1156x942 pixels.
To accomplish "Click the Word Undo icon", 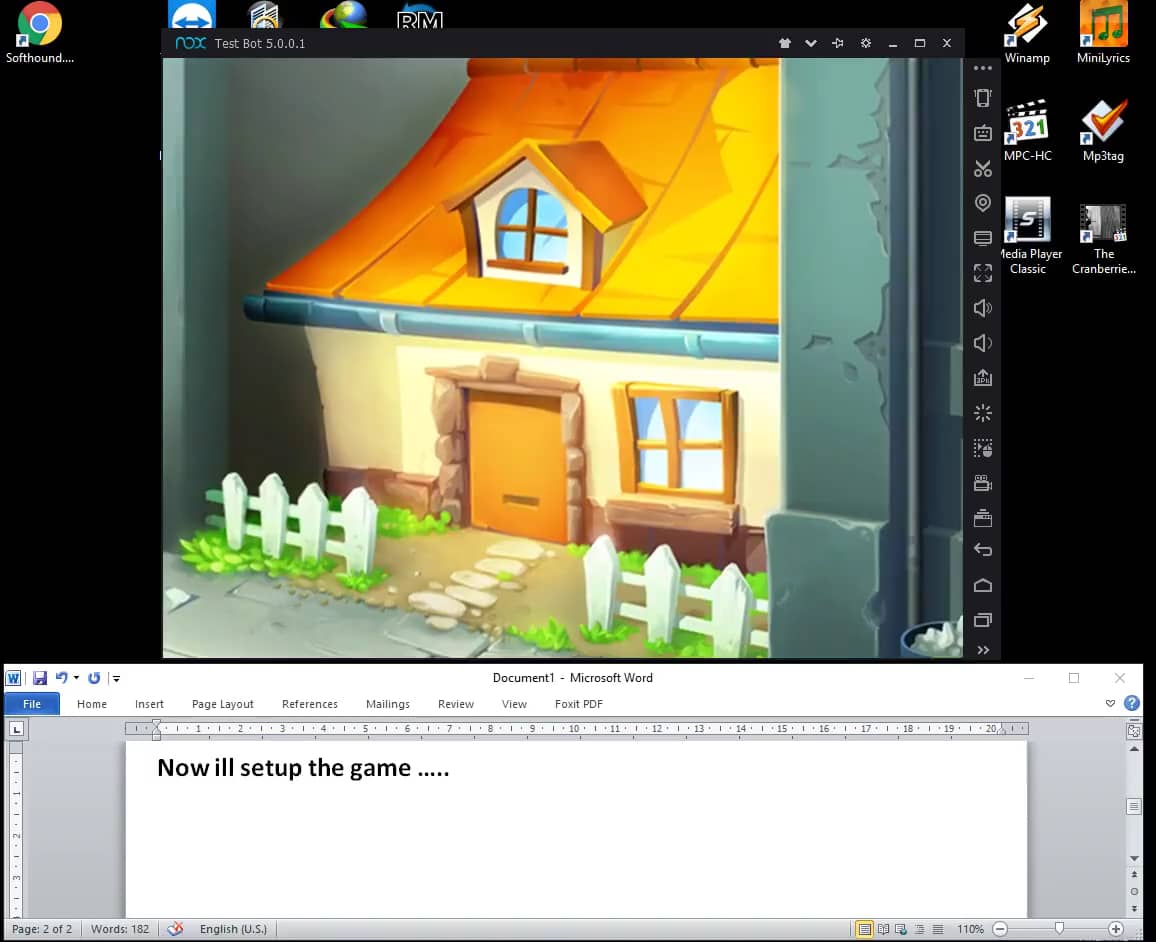I will 61,678.
